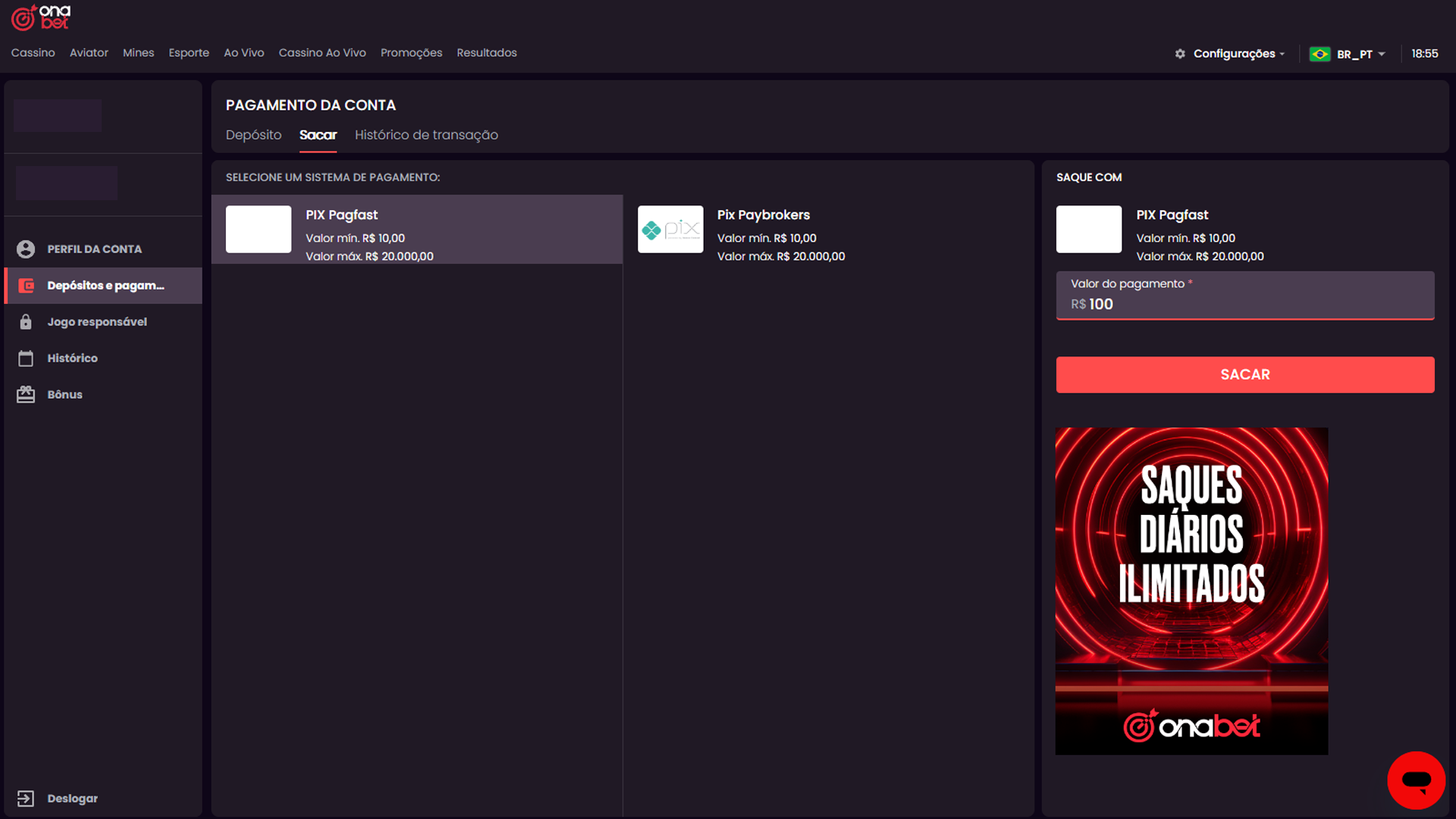Click the Jogo responsável lock icon

(x=26, y=322)
